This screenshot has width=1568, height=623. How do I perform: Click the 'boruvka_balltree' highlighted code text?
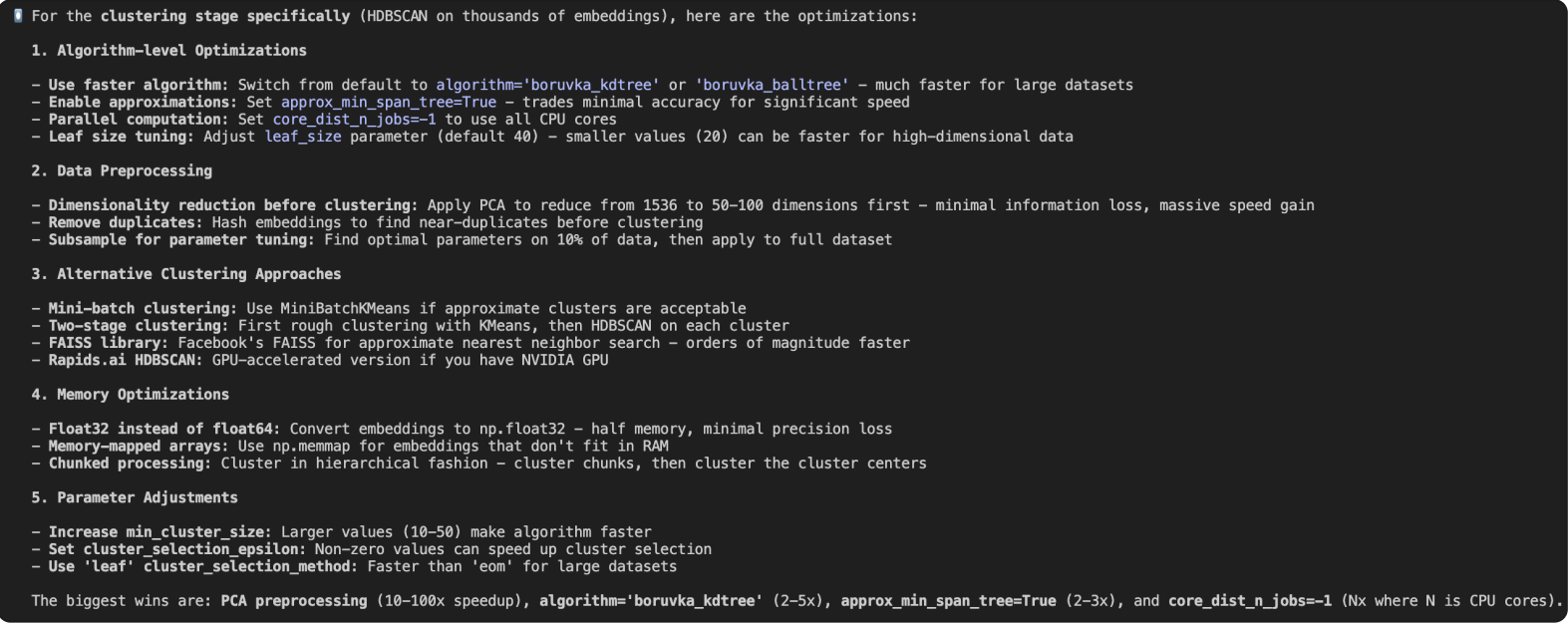tap(772, 85)
